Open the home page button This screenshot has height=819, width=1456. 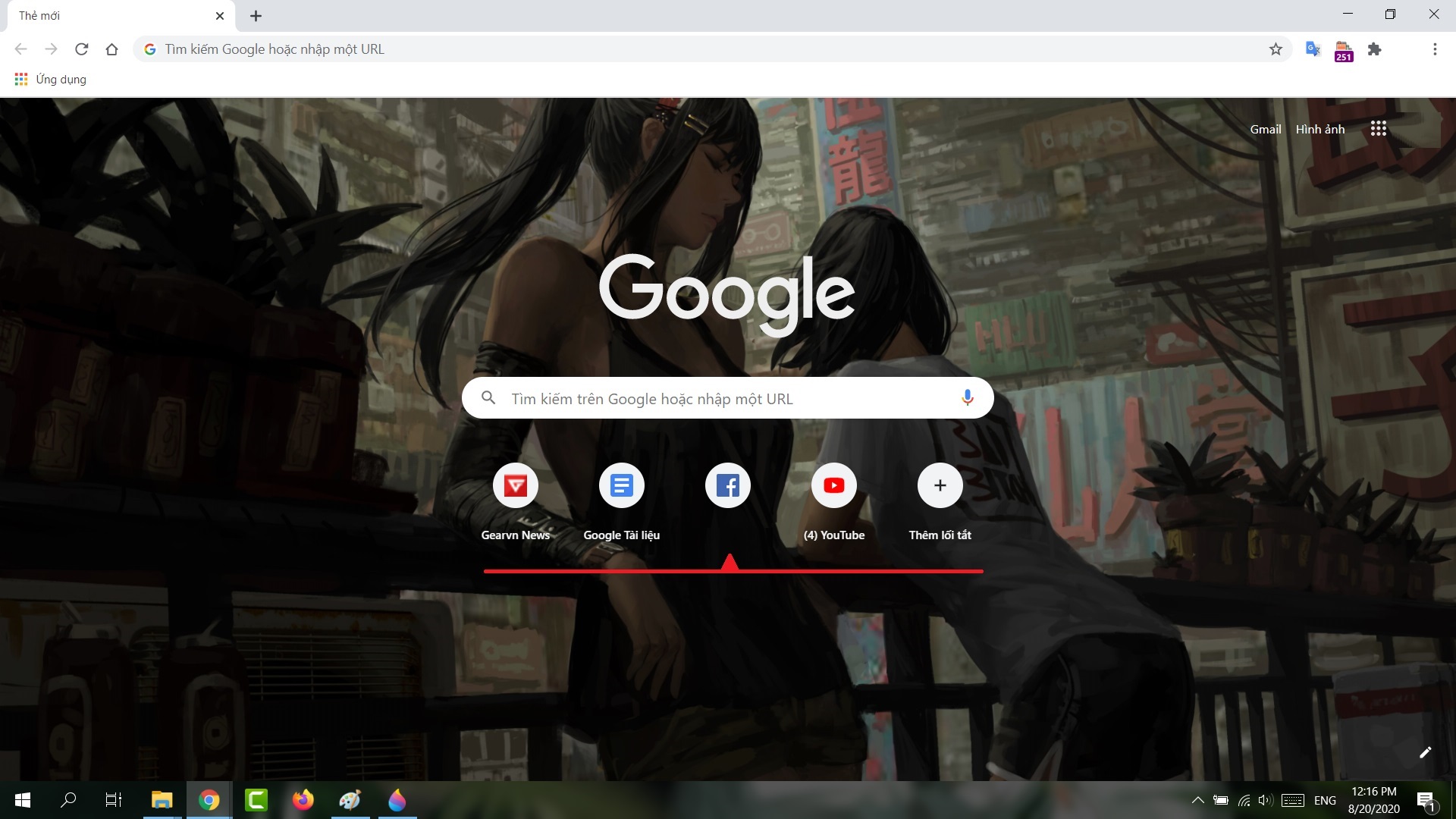(x=111, y=49)
